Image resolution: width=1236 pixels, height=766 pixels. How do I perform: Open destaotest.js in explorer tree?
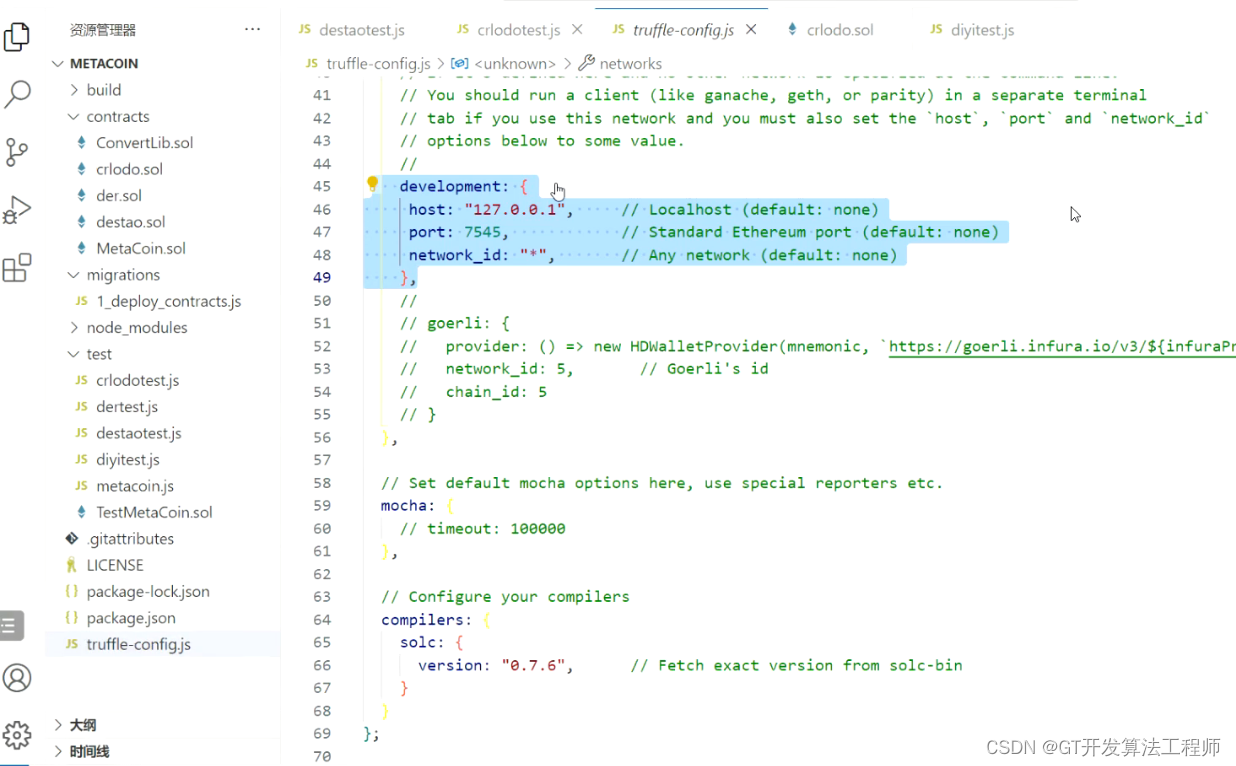coord(138,434)
